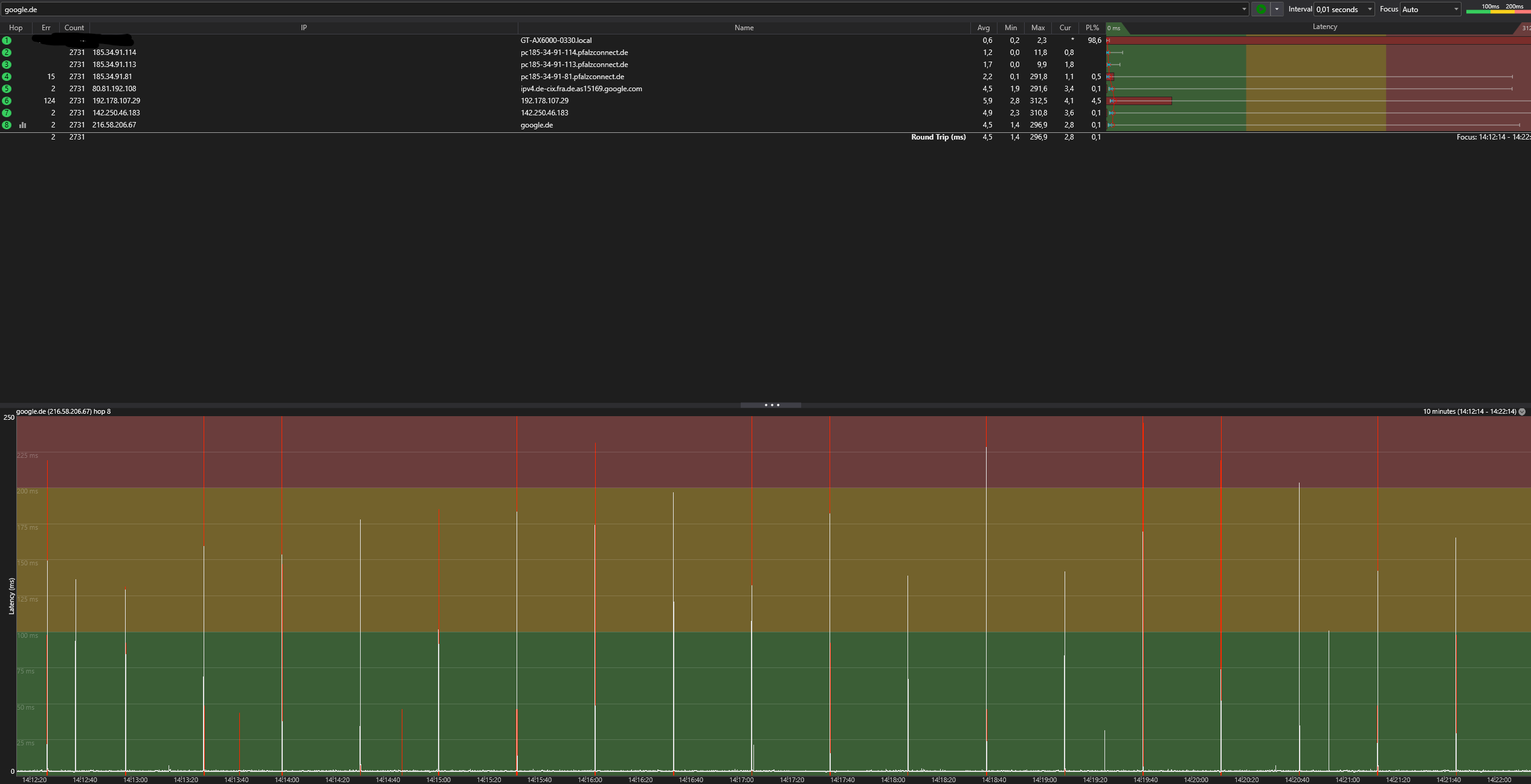Viewport: 1531px width, 784px height.
Task: Click hostname pc185-34-91-114.pfalzconnect.de
Action: point(574,53)
